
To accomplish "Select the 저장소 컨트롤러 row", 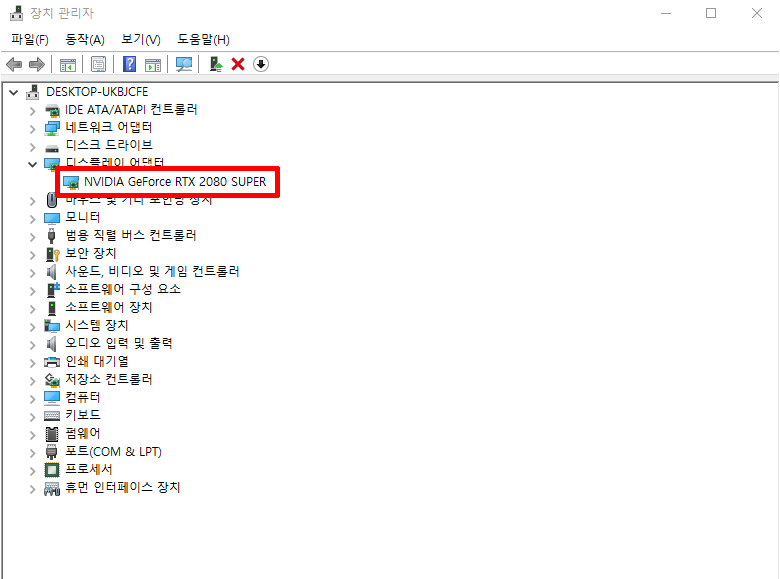I will tap(109, 379).
